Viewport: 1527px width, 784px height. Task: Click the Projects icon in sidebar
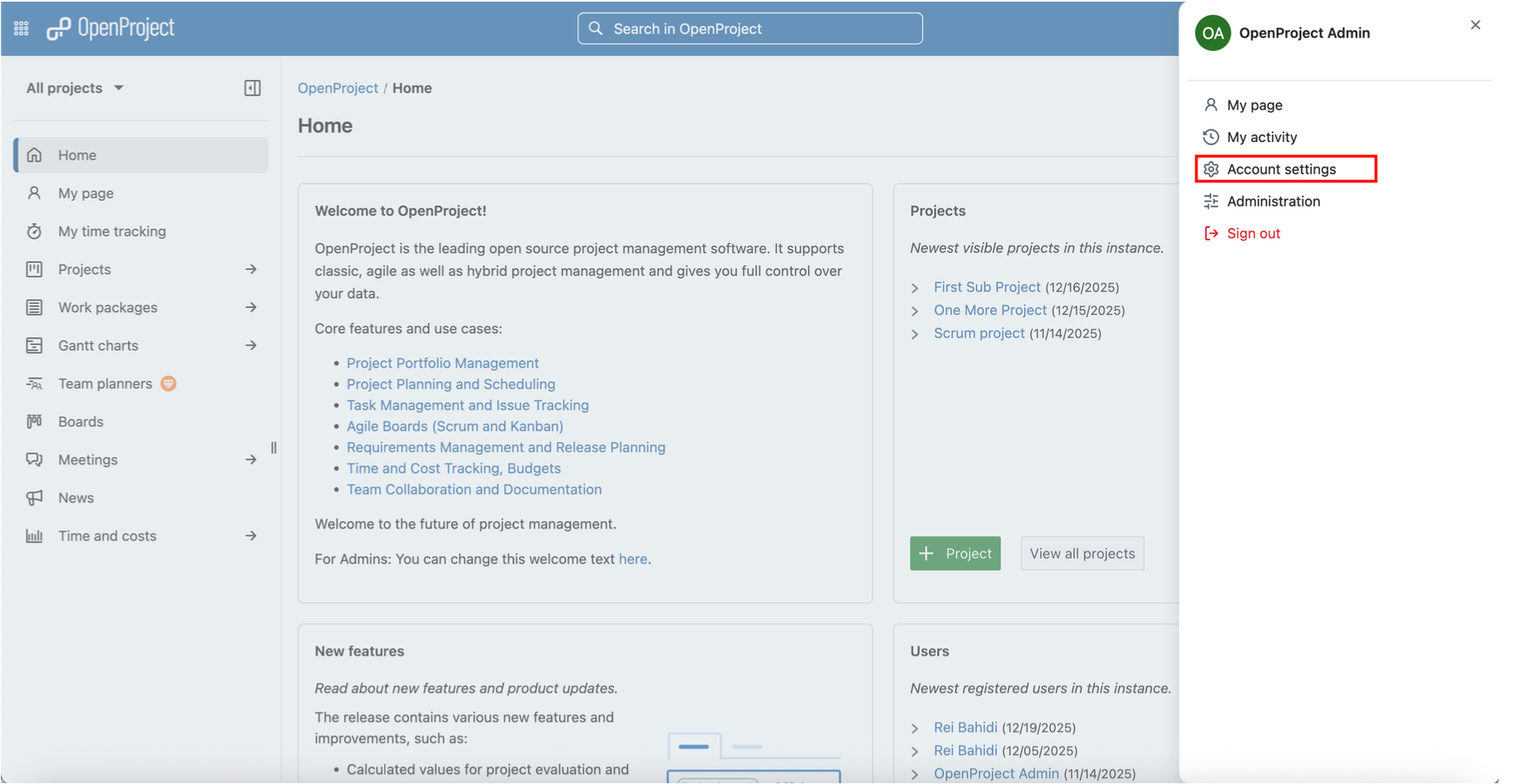point(34,269)
